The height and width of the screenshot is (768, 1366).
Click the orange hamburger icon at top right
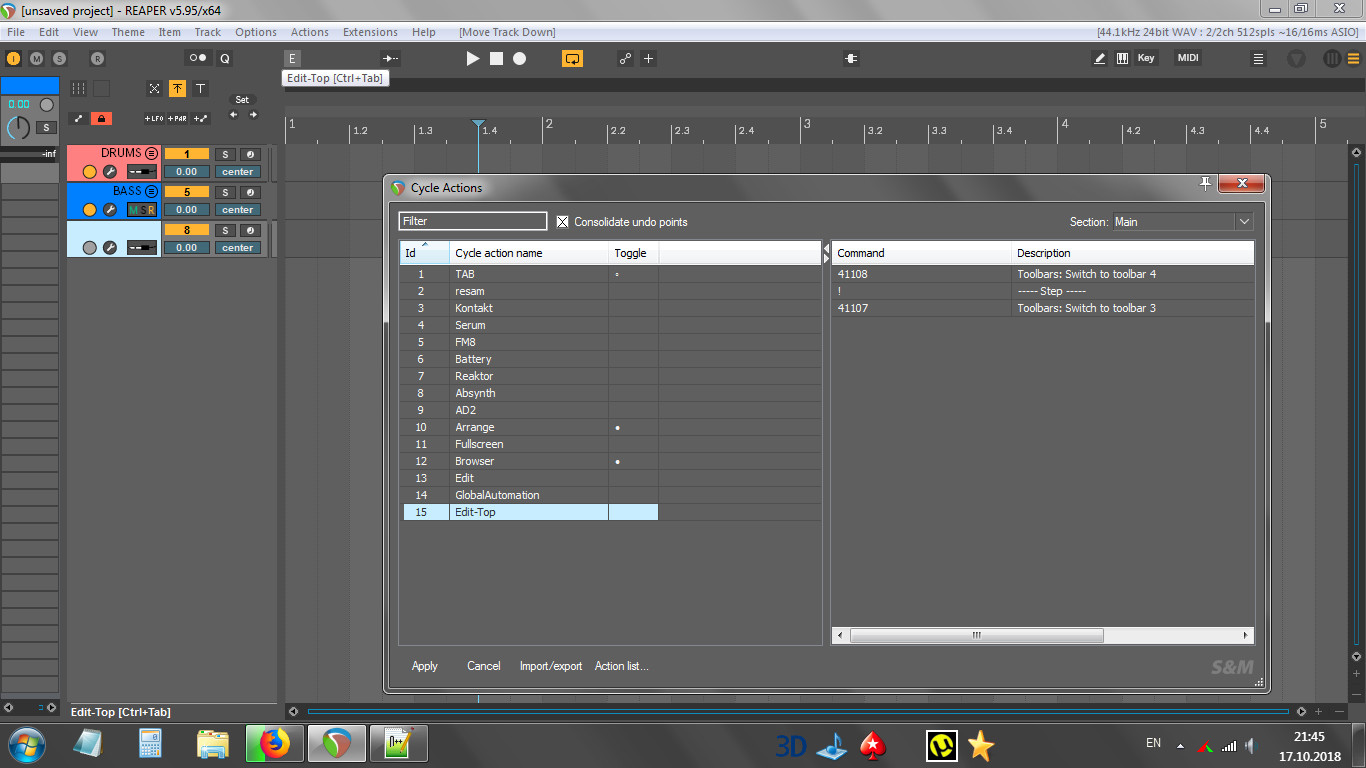pos(1353,59)
